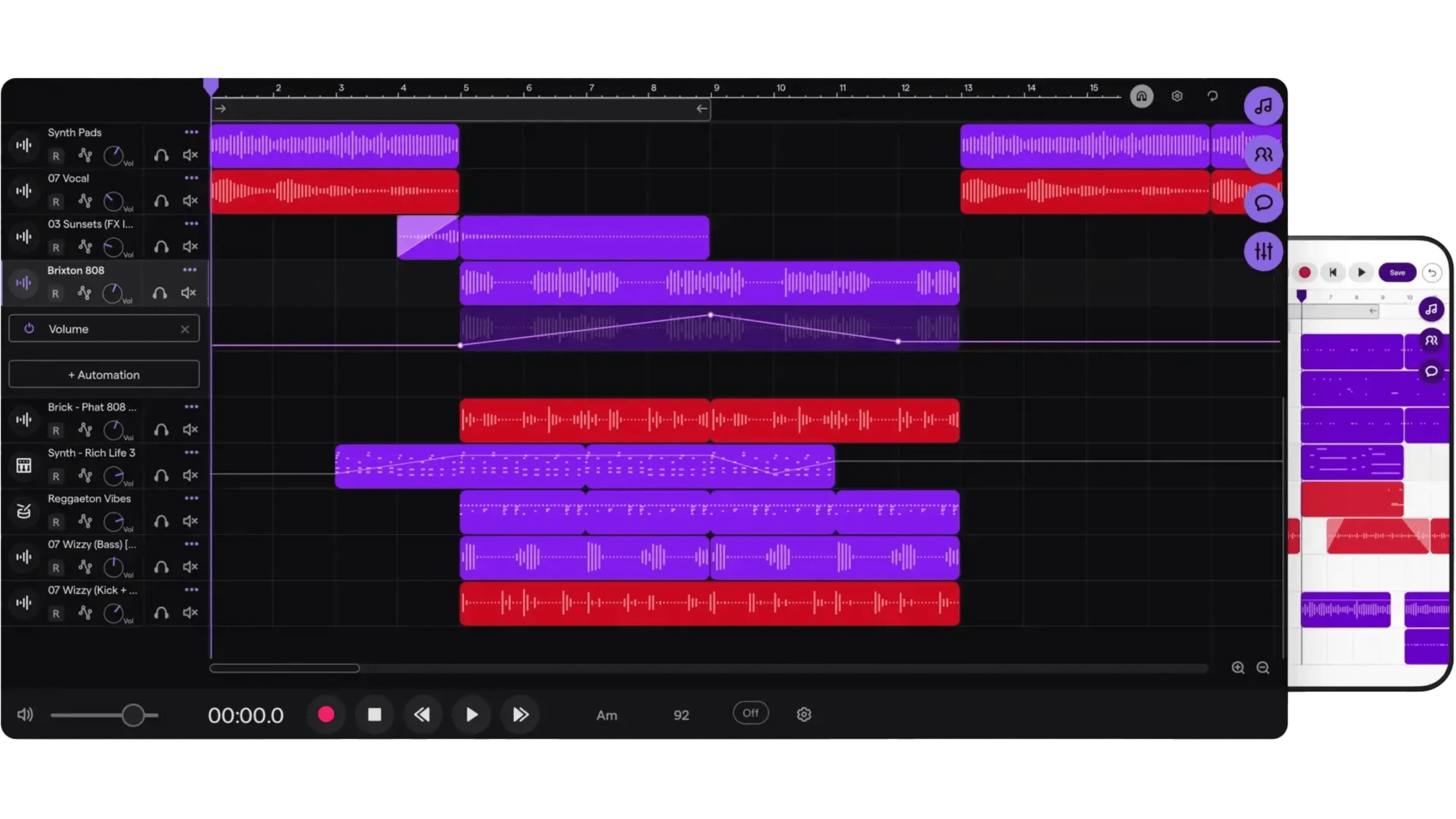Viewport: 1456px width, 819px height.
Task: Open the Mixer panel
Action: pyautogui.click(x=1264, y=251)
